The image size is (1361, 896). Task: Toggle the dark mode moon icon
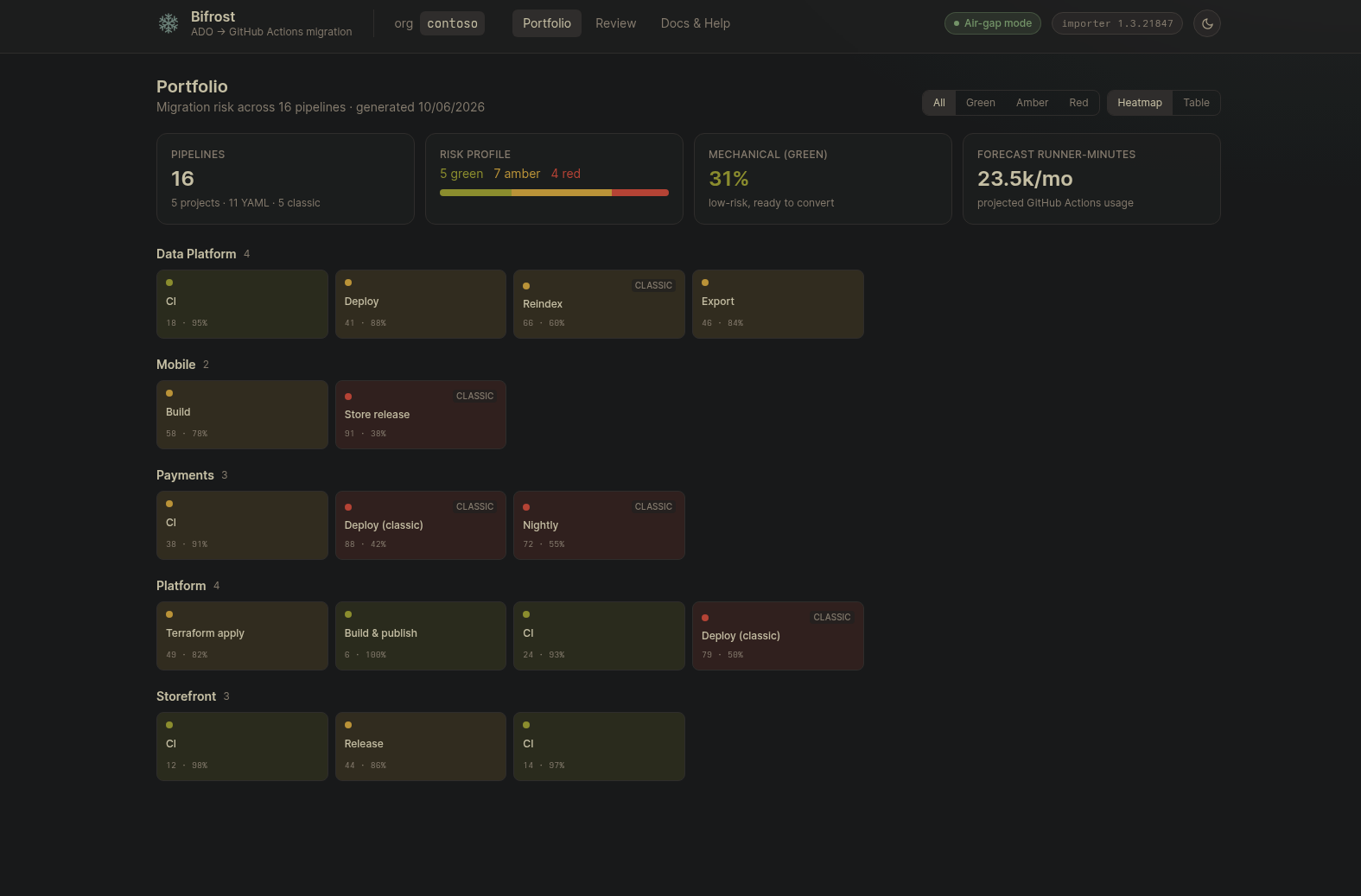[1207, 23]
